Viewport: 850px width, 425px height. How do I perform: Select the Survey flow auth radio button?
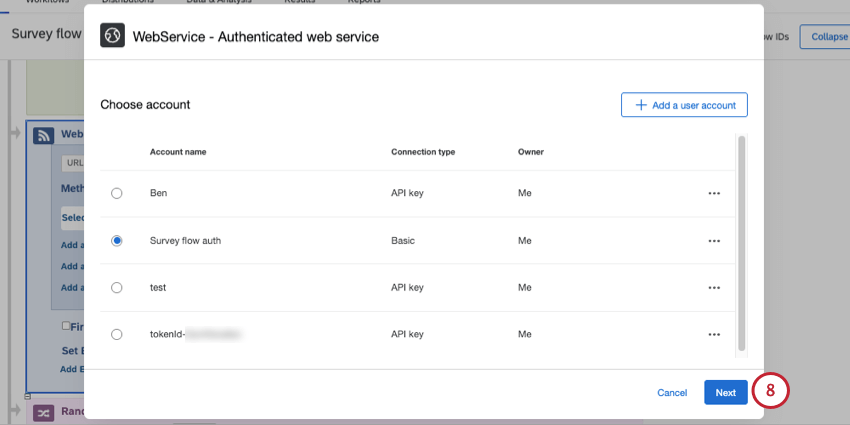pyautogui.click(x=117, y=241)
